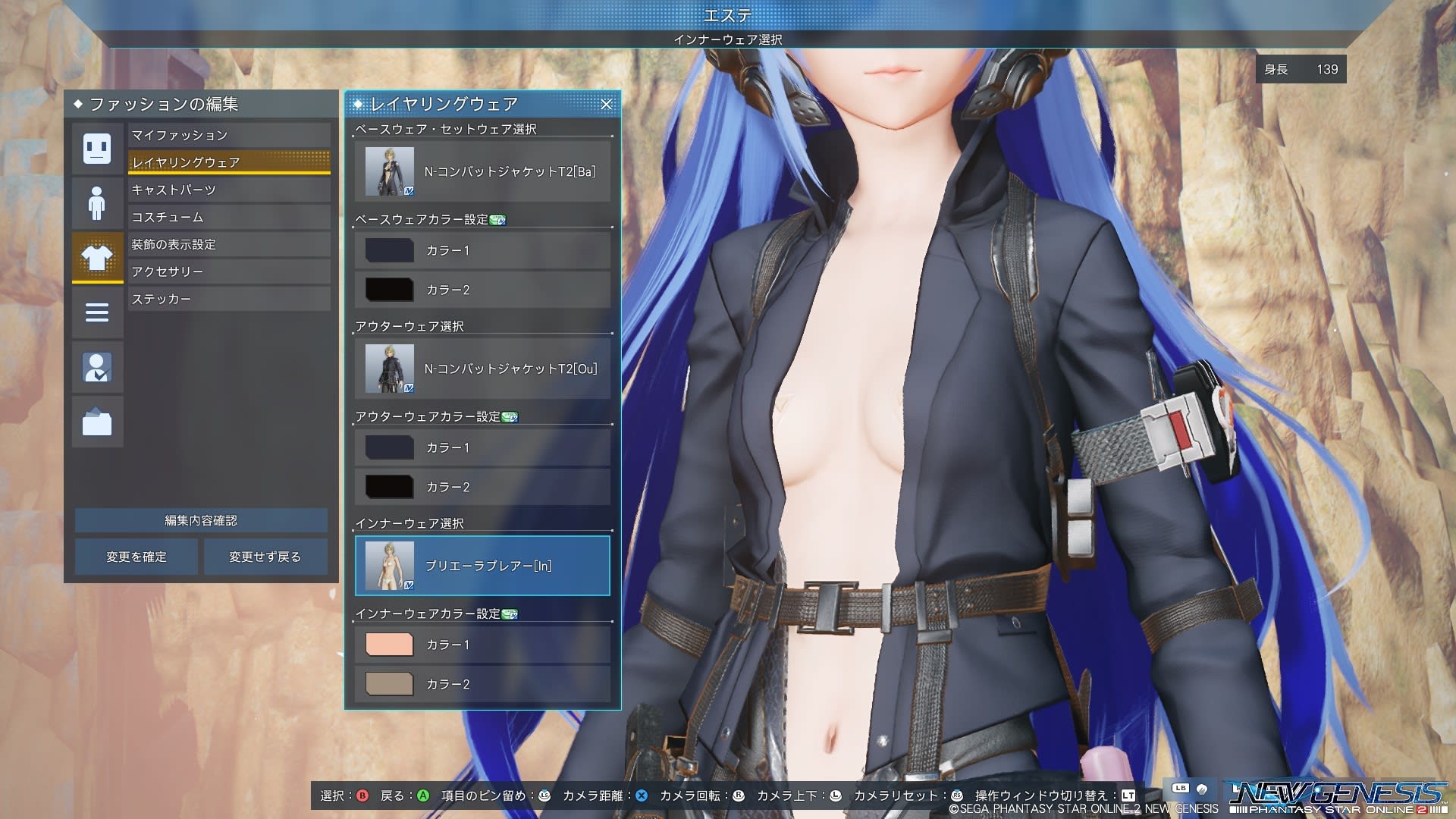Pick the peach inner wear カラー1 swatch
This screenshot has width=1456, height=819.
coord(390,645)
